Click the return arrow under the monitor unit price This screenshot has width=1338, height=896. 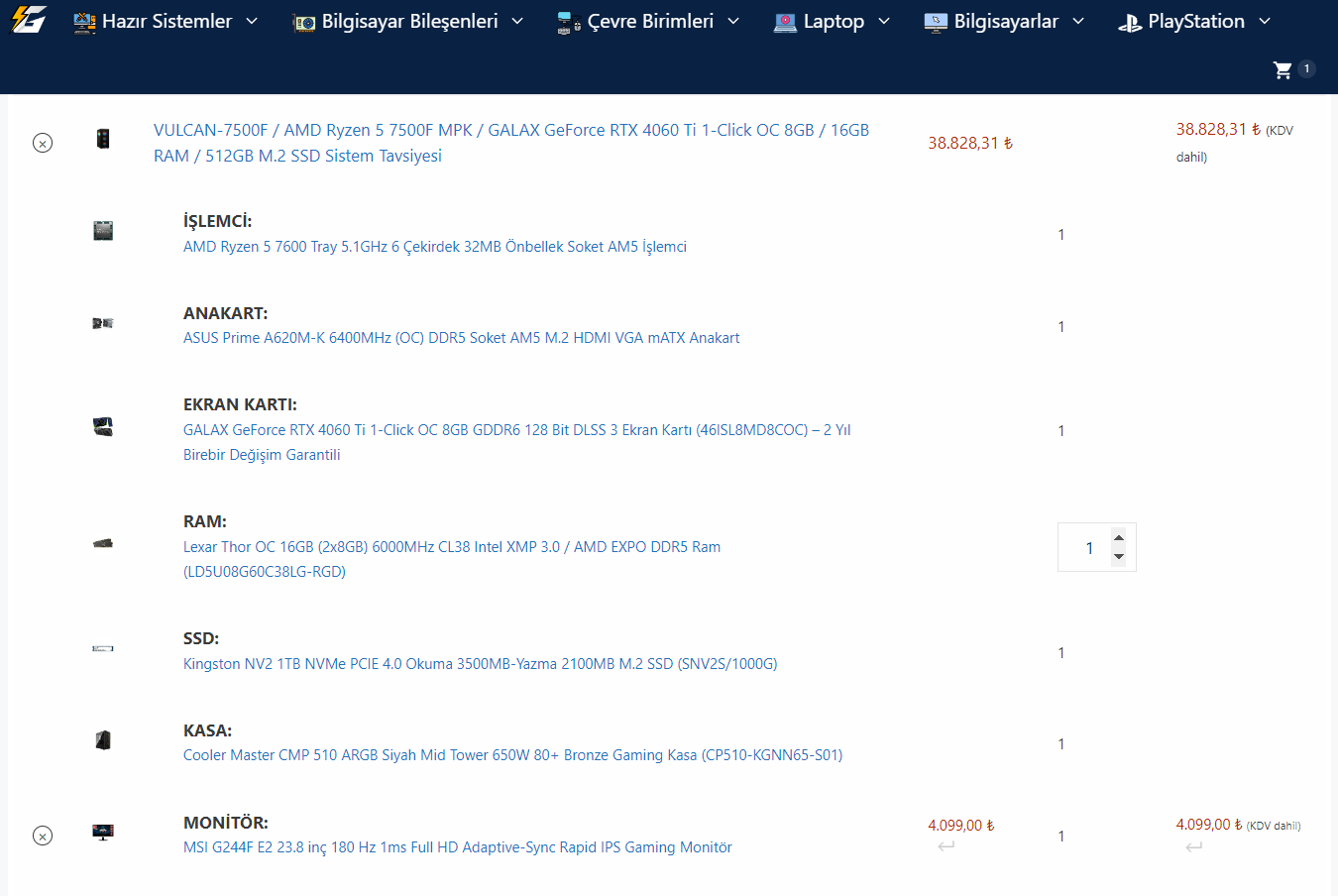947,845
